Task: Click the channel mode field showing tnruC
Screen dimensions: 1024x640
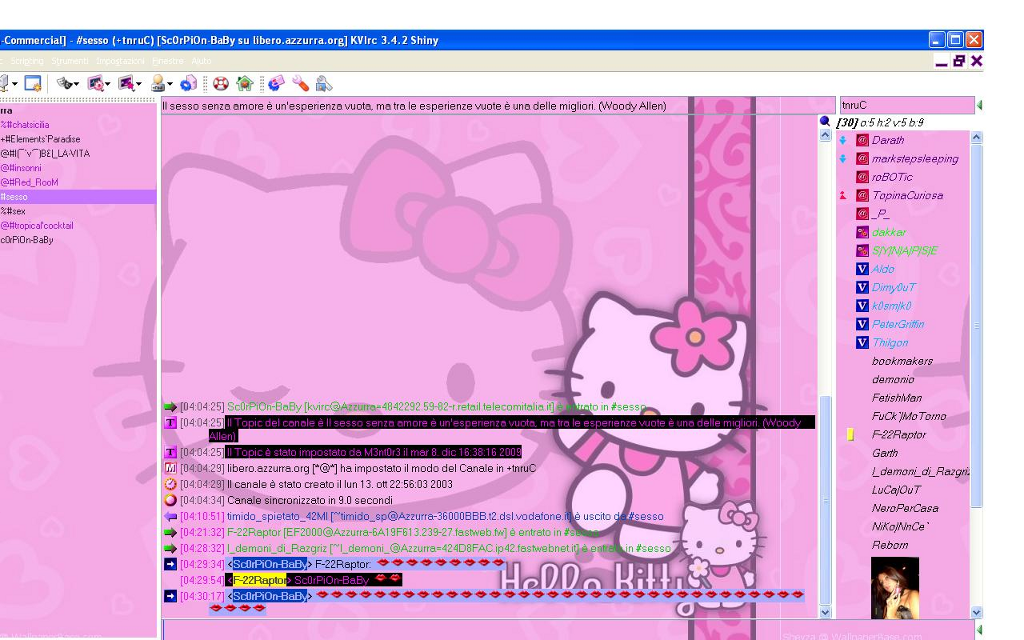Action: tap(905, 105)
